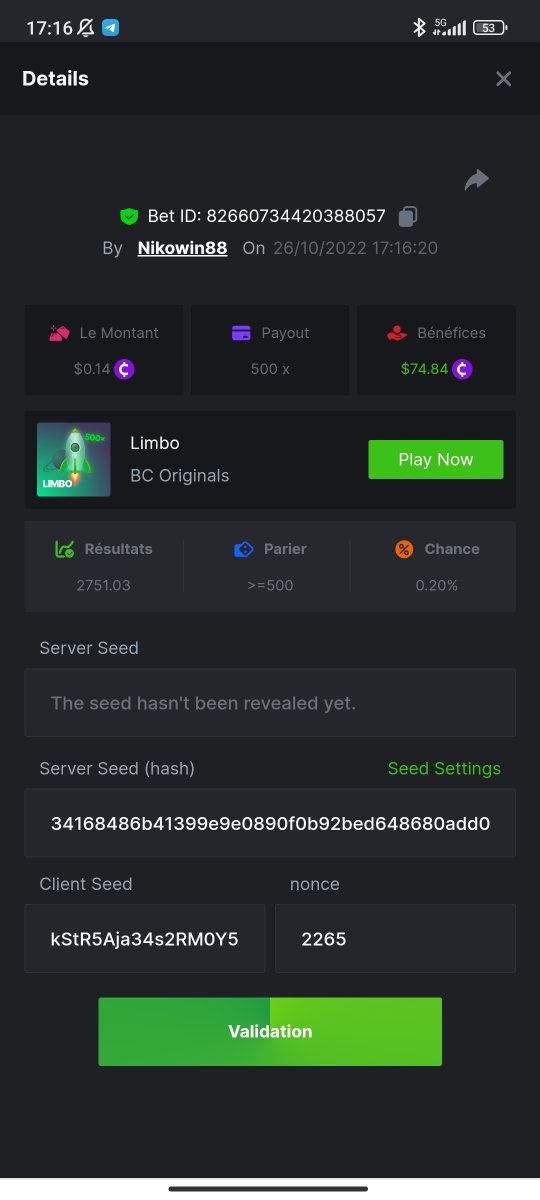Image resolution: width=540 pixels, height=1200 pixels.
Task: Tap the coin icon beside $74.84
Action: tap(461, 369)
